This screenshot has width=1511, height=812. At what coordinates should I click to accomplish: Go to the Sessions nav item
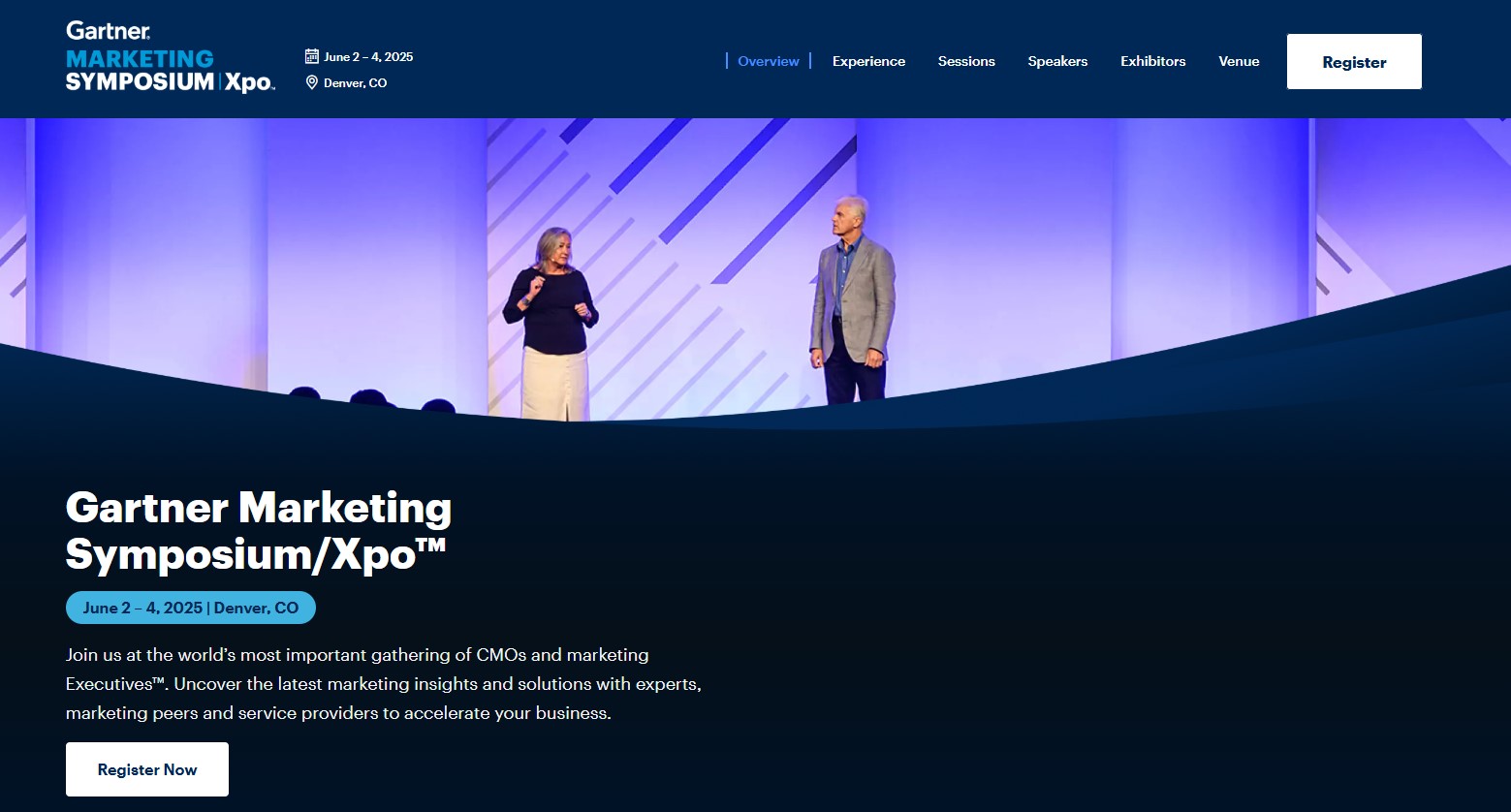[x=966, y=61]
